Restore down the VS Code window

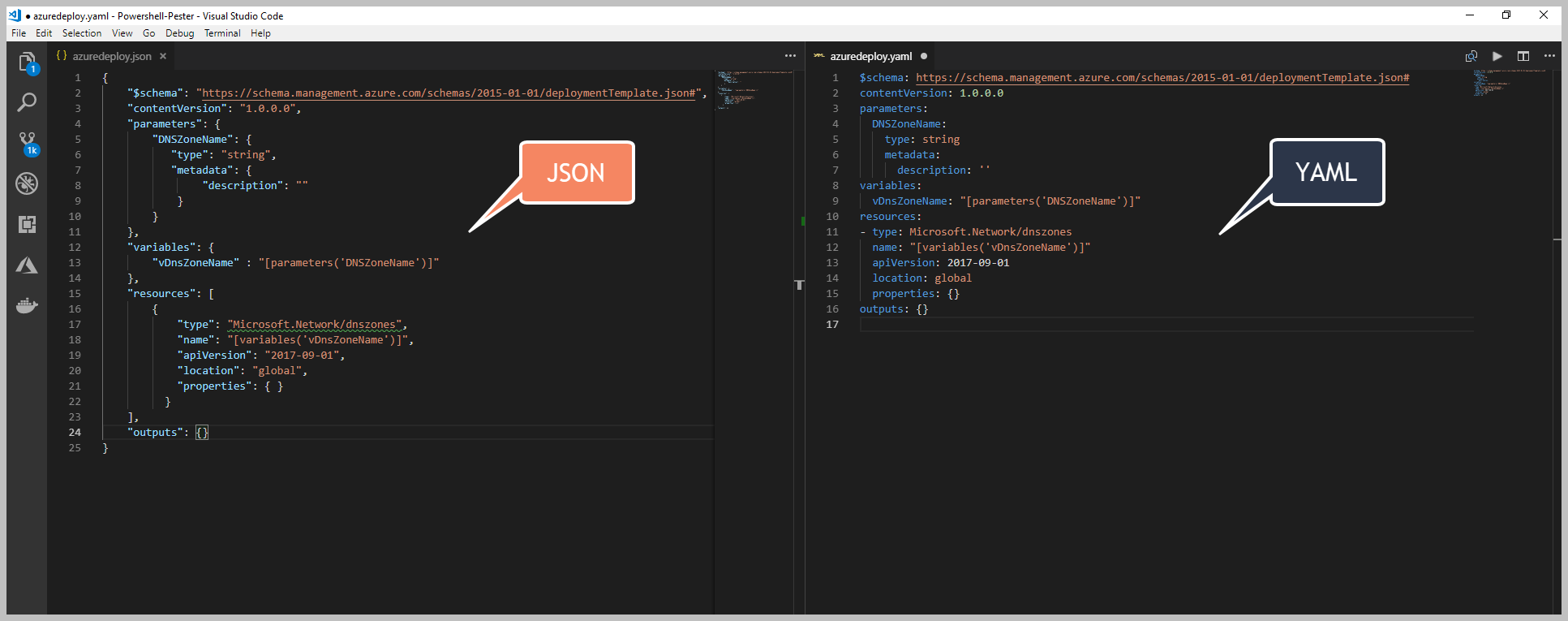point(1506,15)
